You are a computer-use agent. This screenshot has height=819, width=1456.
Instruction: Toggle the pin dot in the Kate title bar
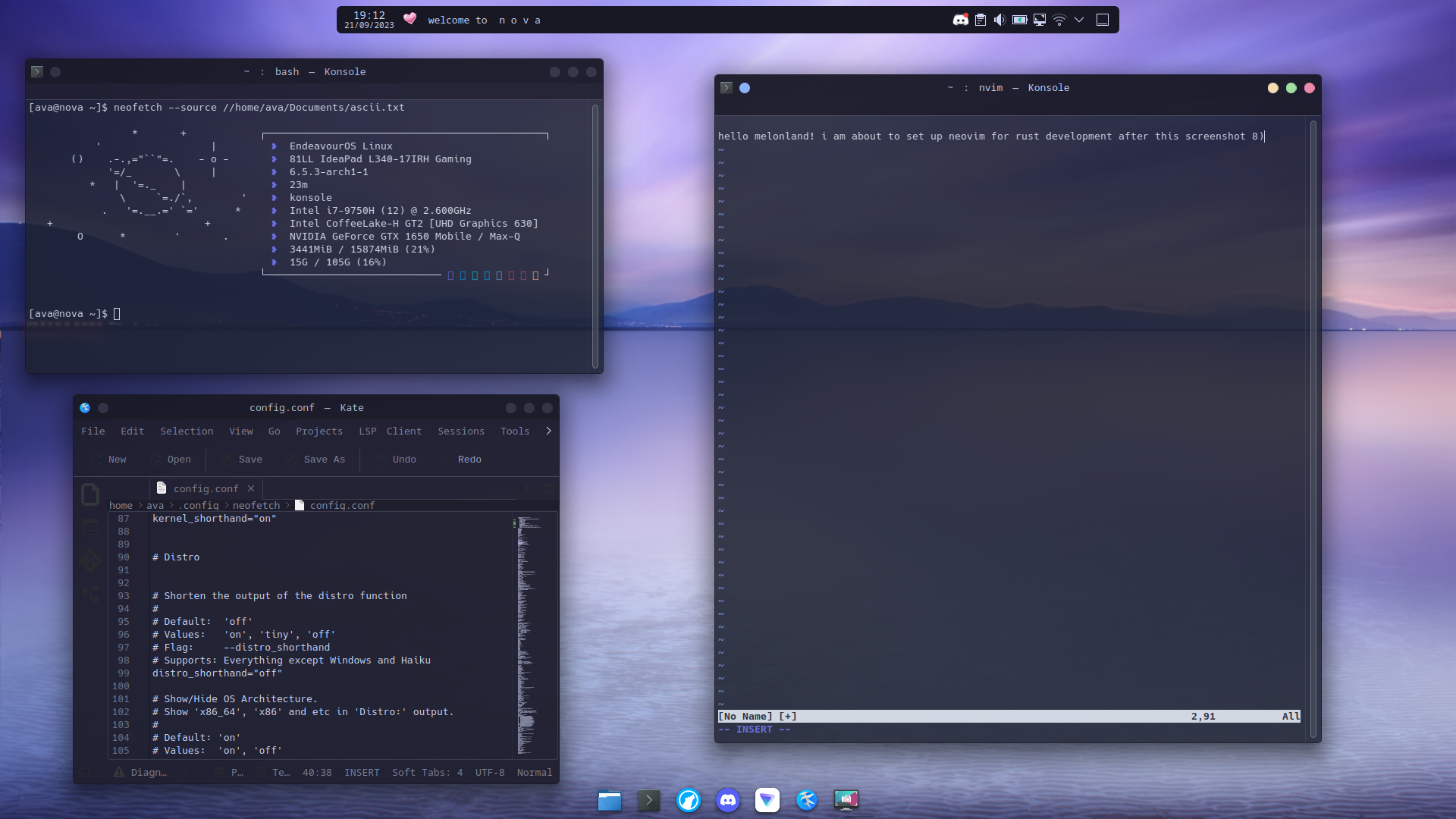tap(103, 408)
